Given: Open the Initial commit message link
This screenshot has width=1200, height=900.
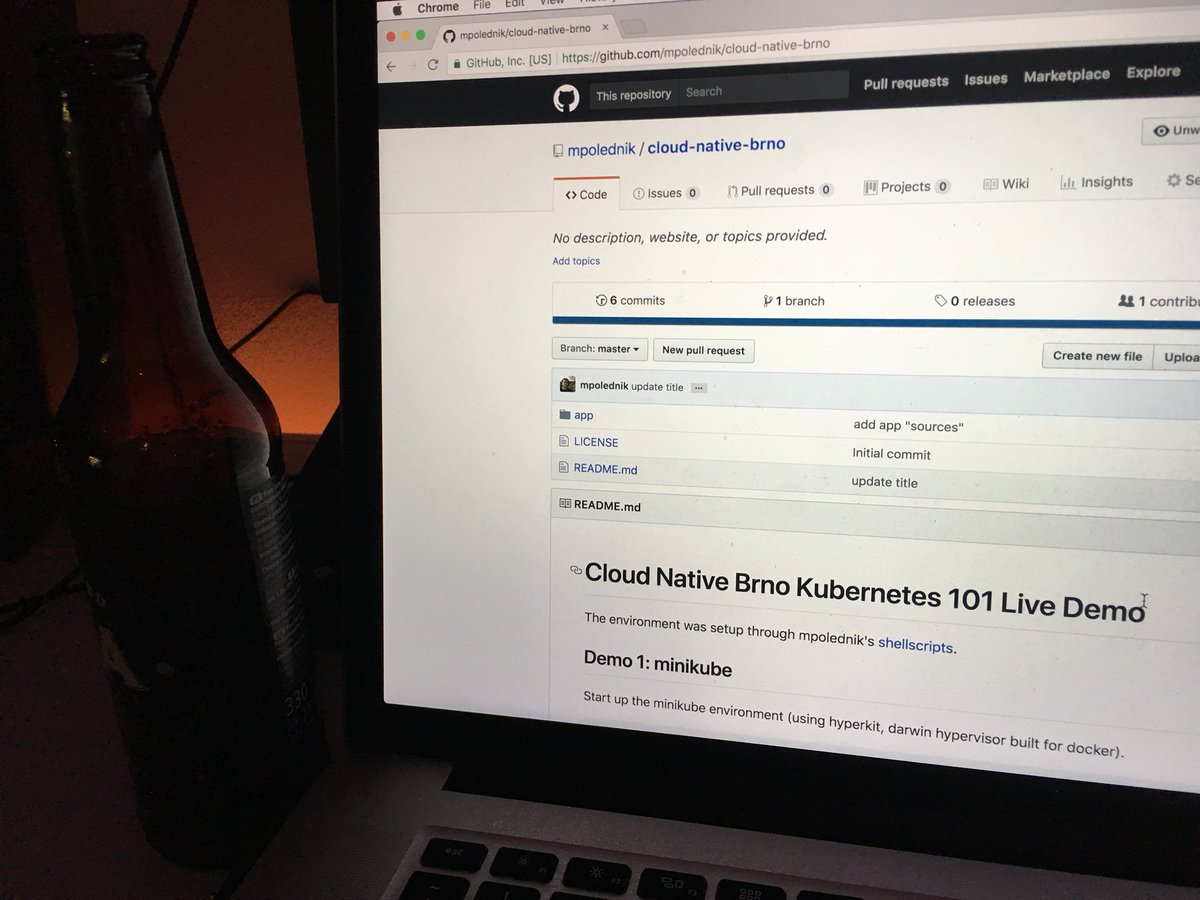Looking at the screenshot, I should pos(891,454).
